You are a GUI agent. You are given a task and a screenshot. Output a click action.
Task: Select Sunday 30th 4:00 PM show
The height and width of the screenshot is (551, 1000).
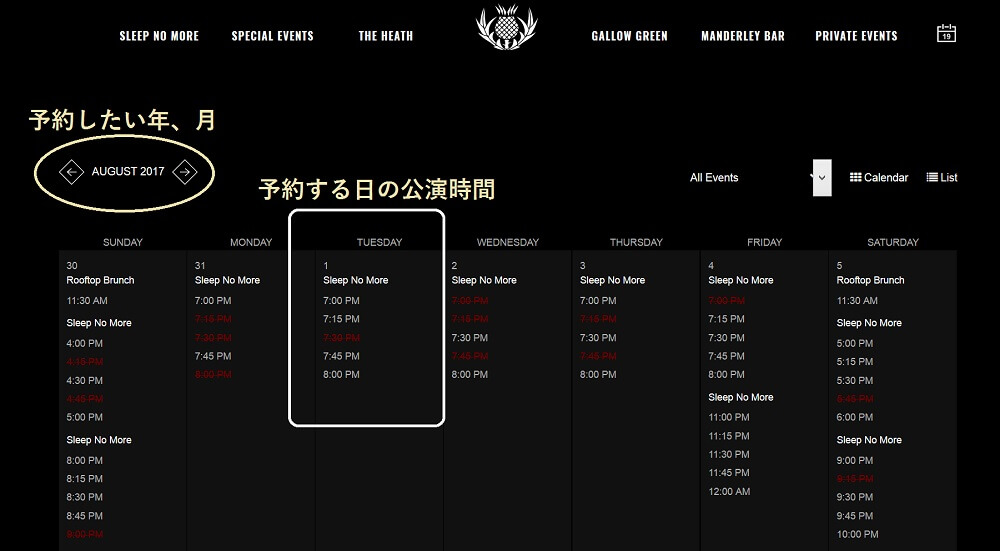pos(84,343)
